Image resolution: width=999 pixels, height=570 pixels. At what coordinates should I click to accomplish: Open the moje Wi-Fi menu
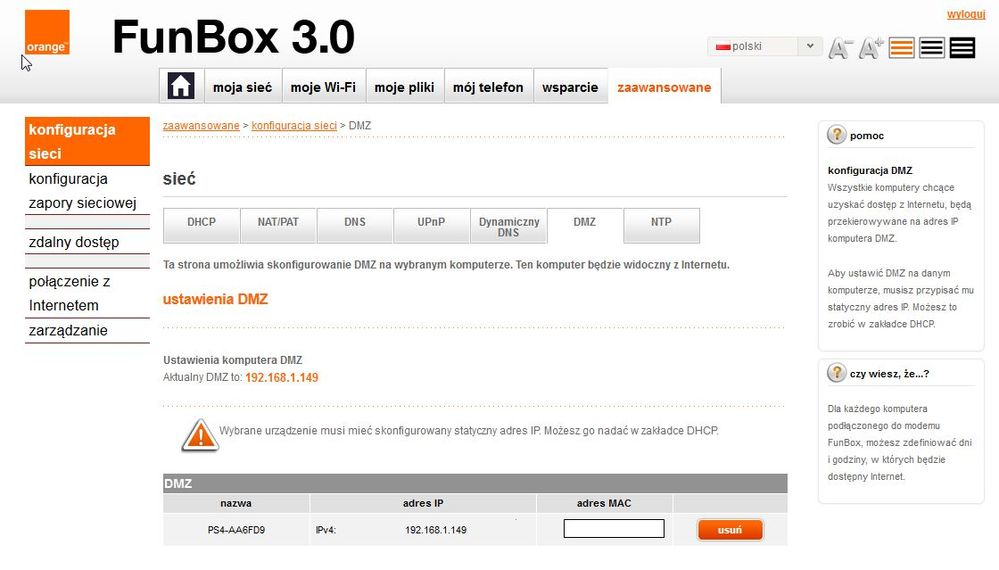pyautogui.click(x=323, y=87)
